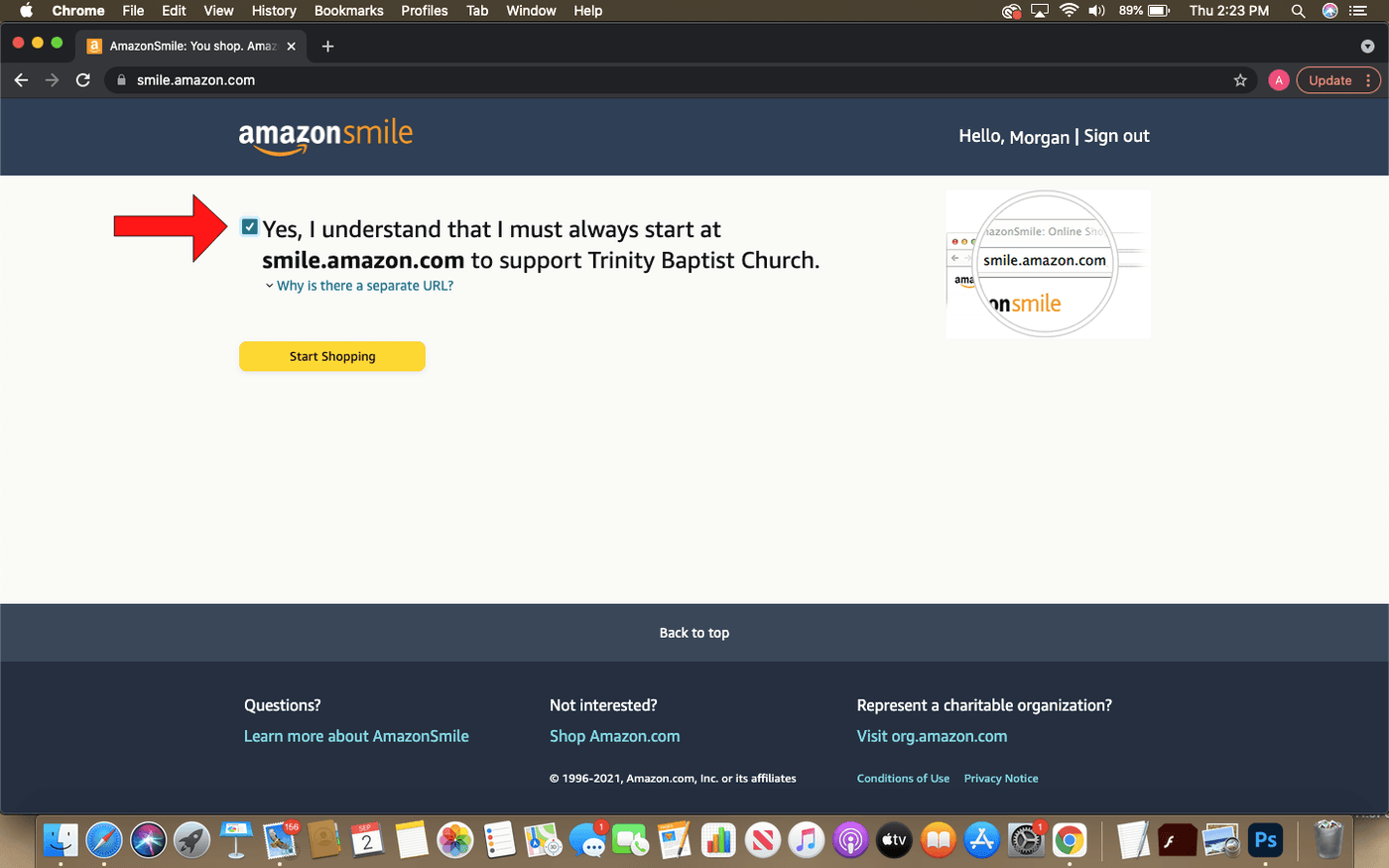Open Messages from the dock

coord(586,840)
